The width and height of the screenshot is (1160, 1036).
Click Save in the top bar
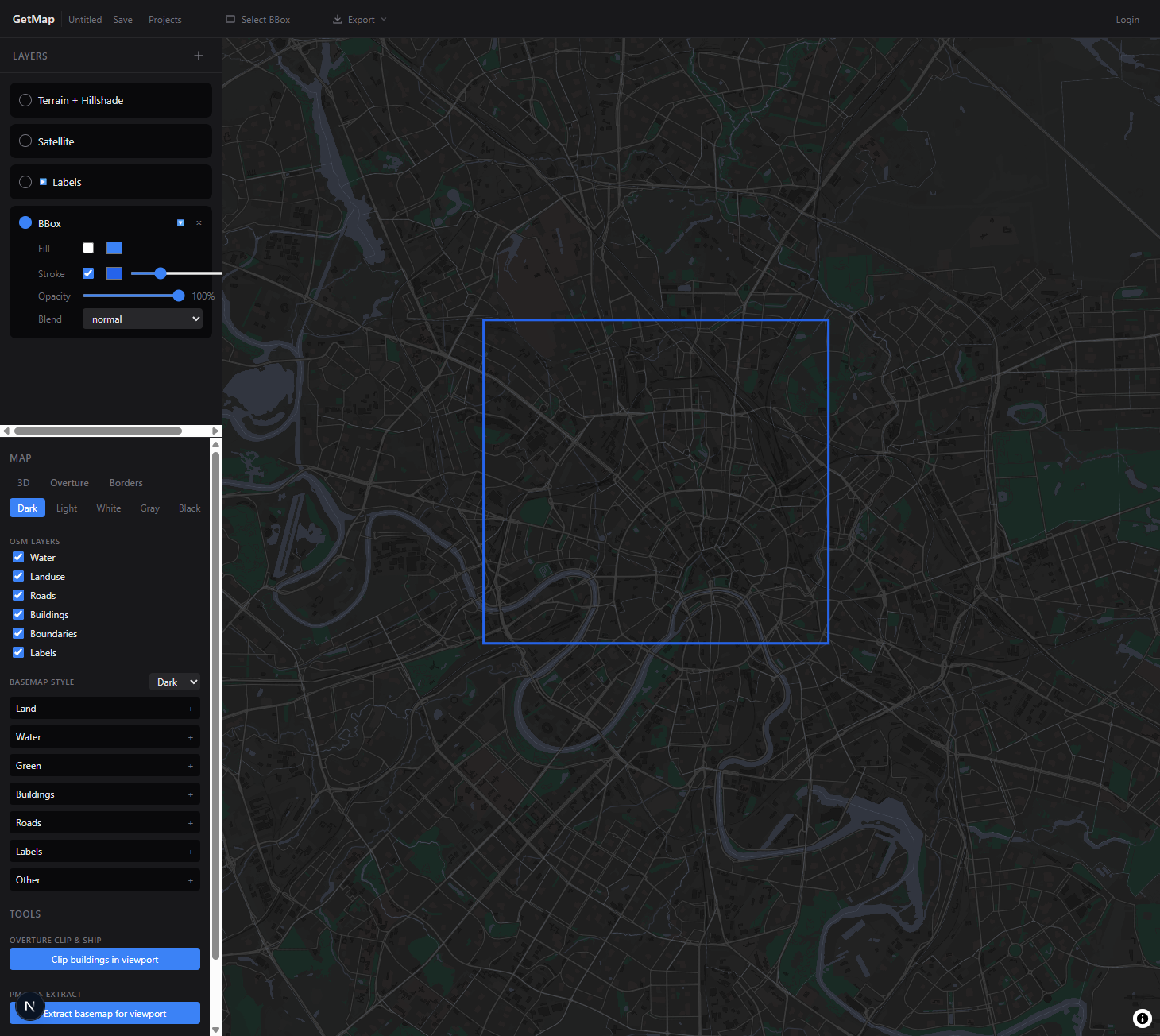coord(122,19)
